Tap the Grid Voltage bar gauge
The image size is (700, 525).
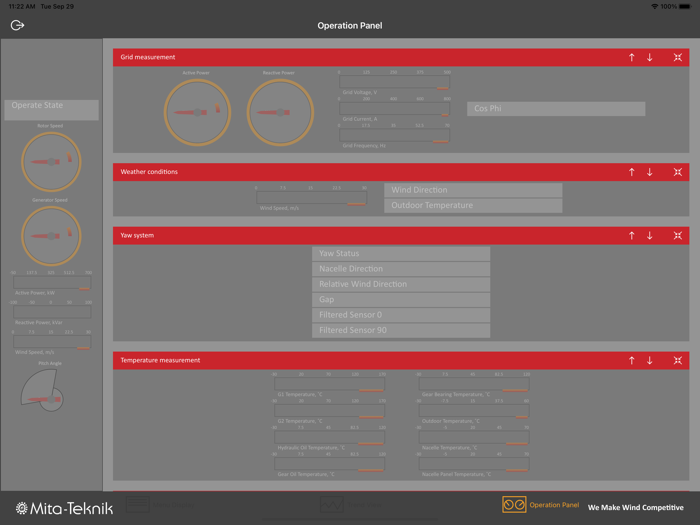pyautogui.click(x=394, y=83)
